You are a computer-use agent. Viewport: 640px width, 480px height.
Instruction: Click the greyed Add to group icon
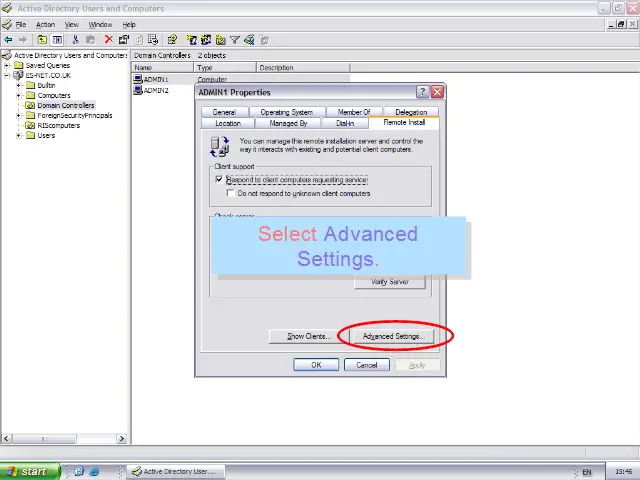pos(264,40)
